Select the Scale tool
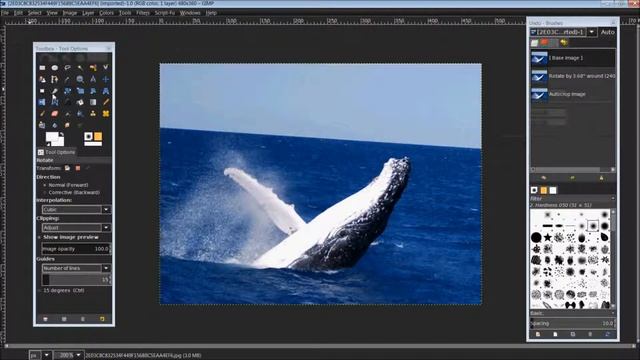Viewport: 640px width, 360px height. 80,91
